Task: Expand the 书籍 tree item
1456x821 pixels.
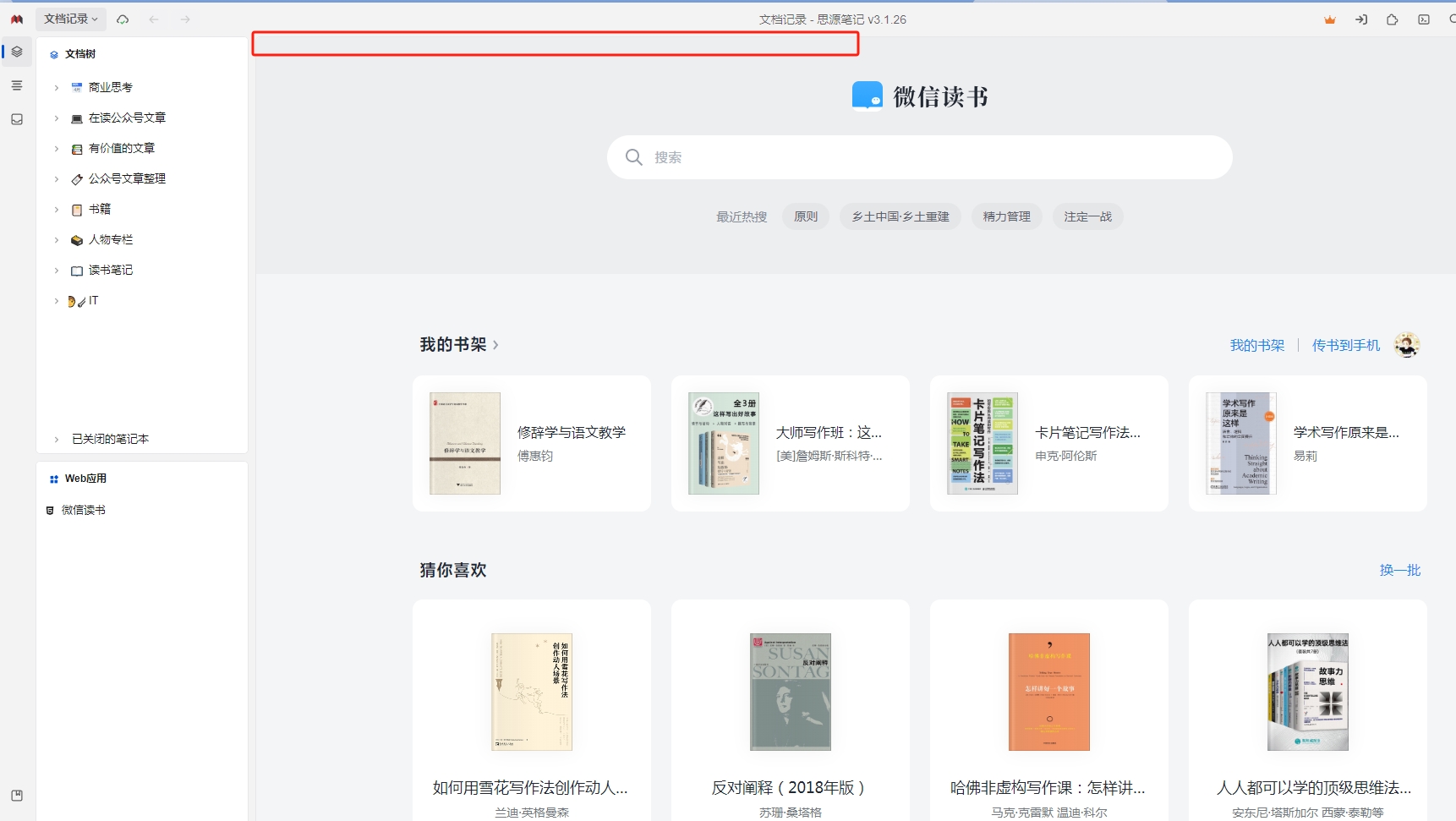Action: coord(56,209)
